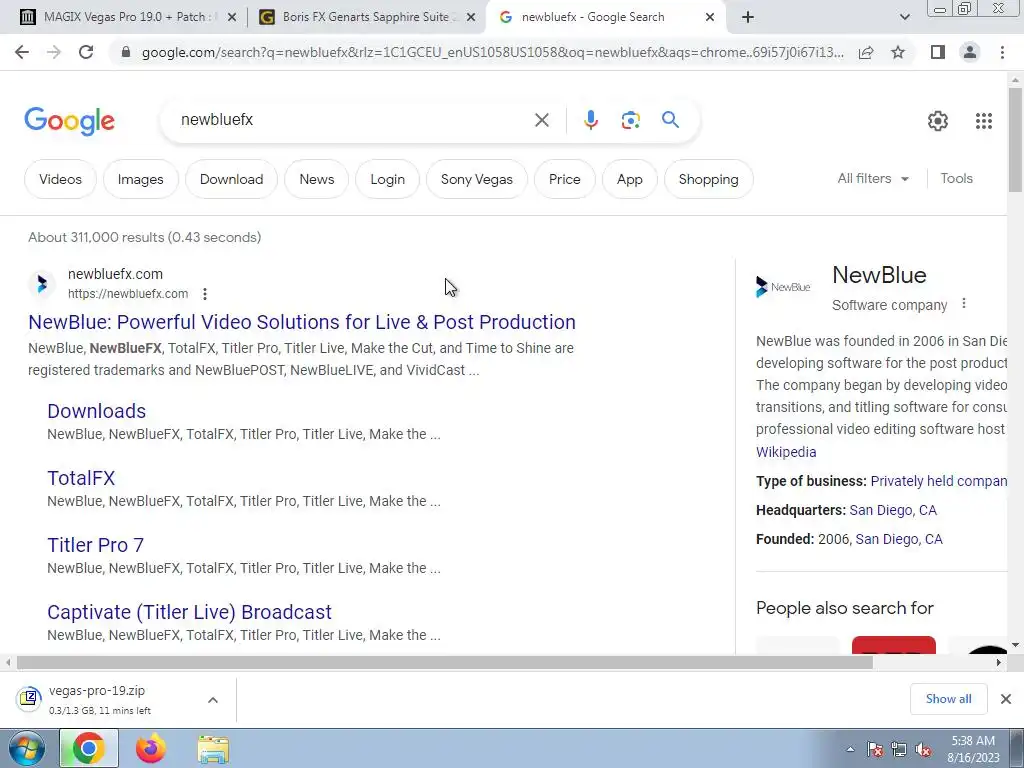Clear the search box with the X

click(541, 120)
